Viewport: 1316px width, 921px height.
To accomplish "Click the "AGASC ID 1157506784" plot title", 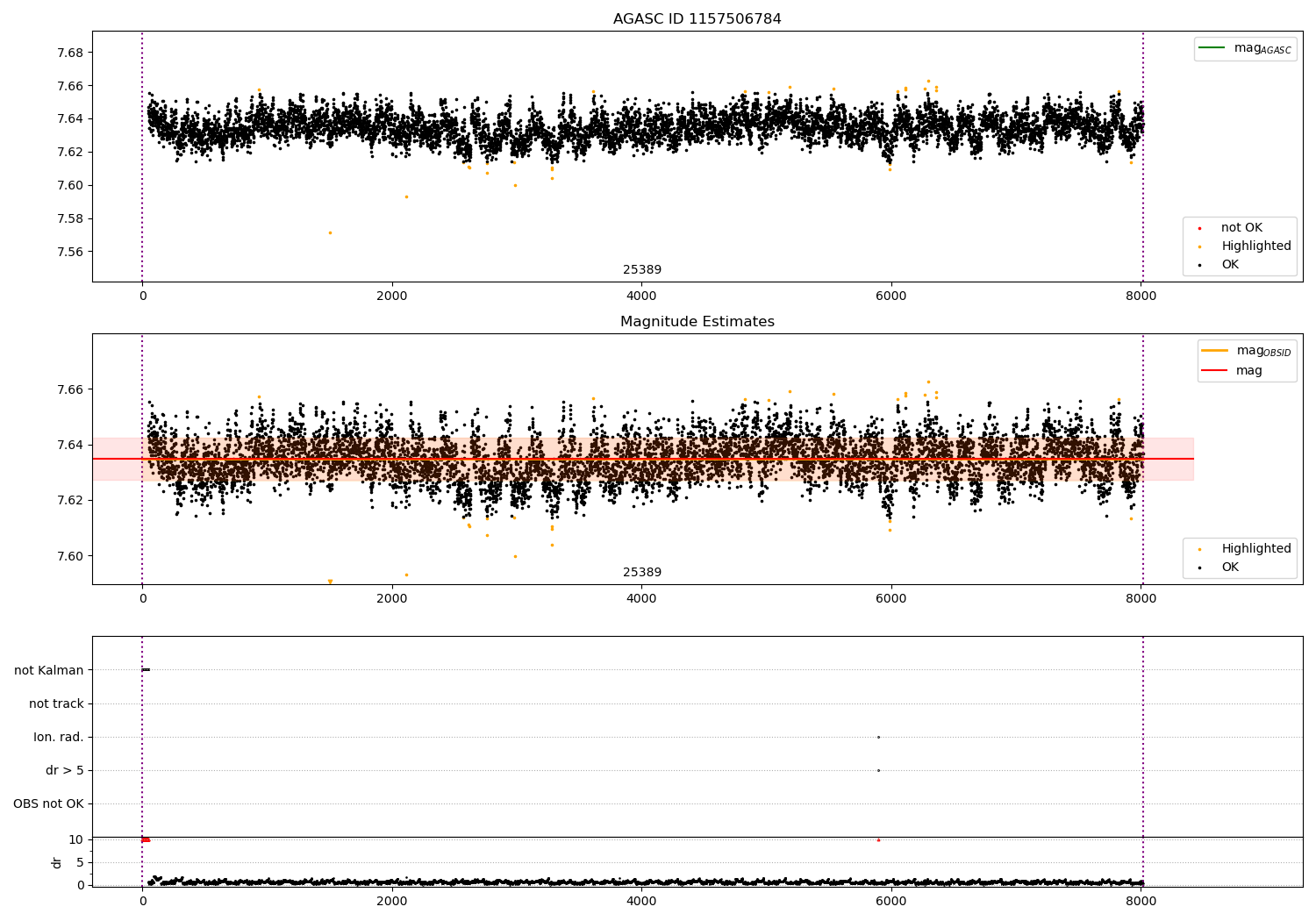I will pyautogui.click(x=697, y=19).
